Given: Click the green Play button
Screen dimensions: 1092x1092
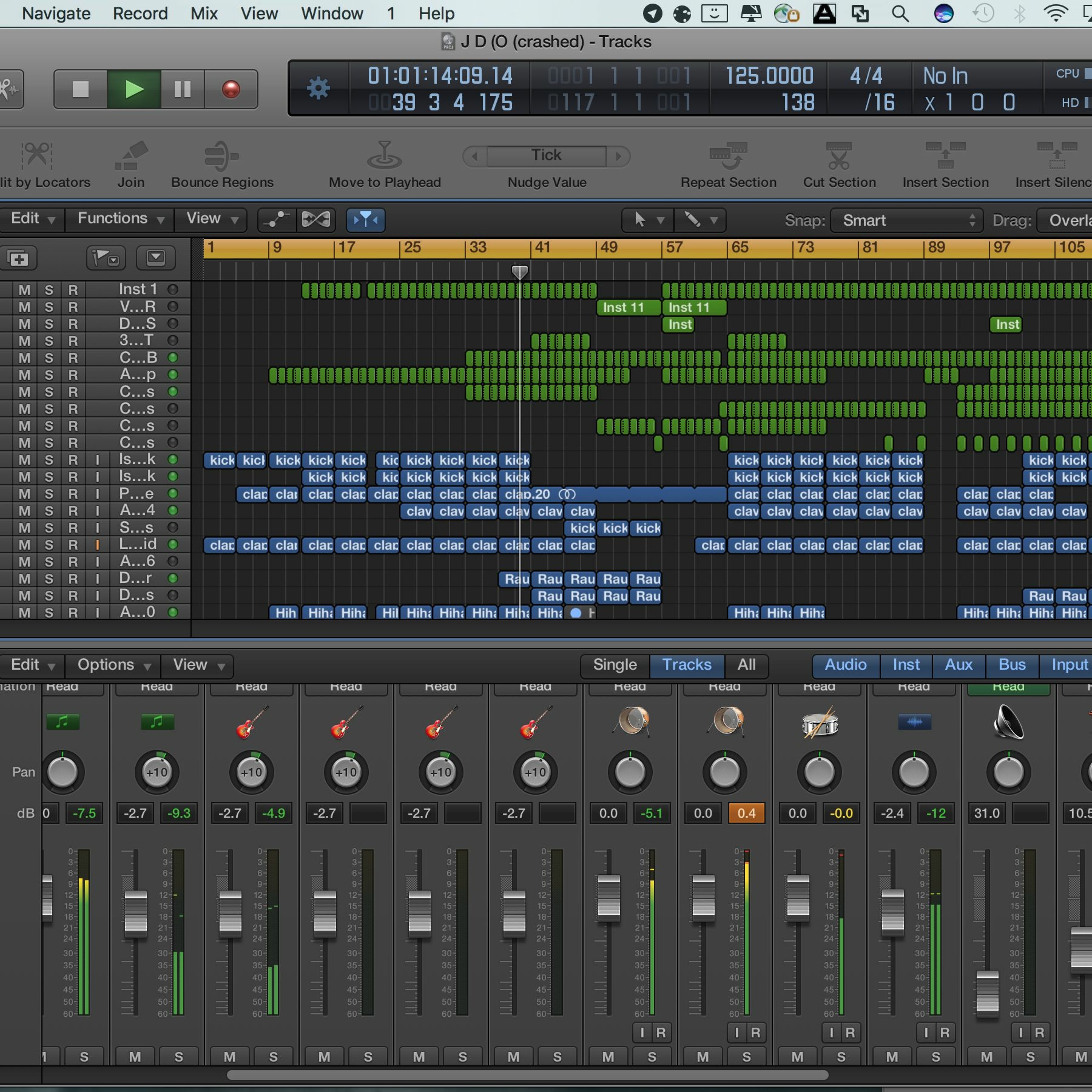Looking at the screenshot, I should click(x=134, y=89).
